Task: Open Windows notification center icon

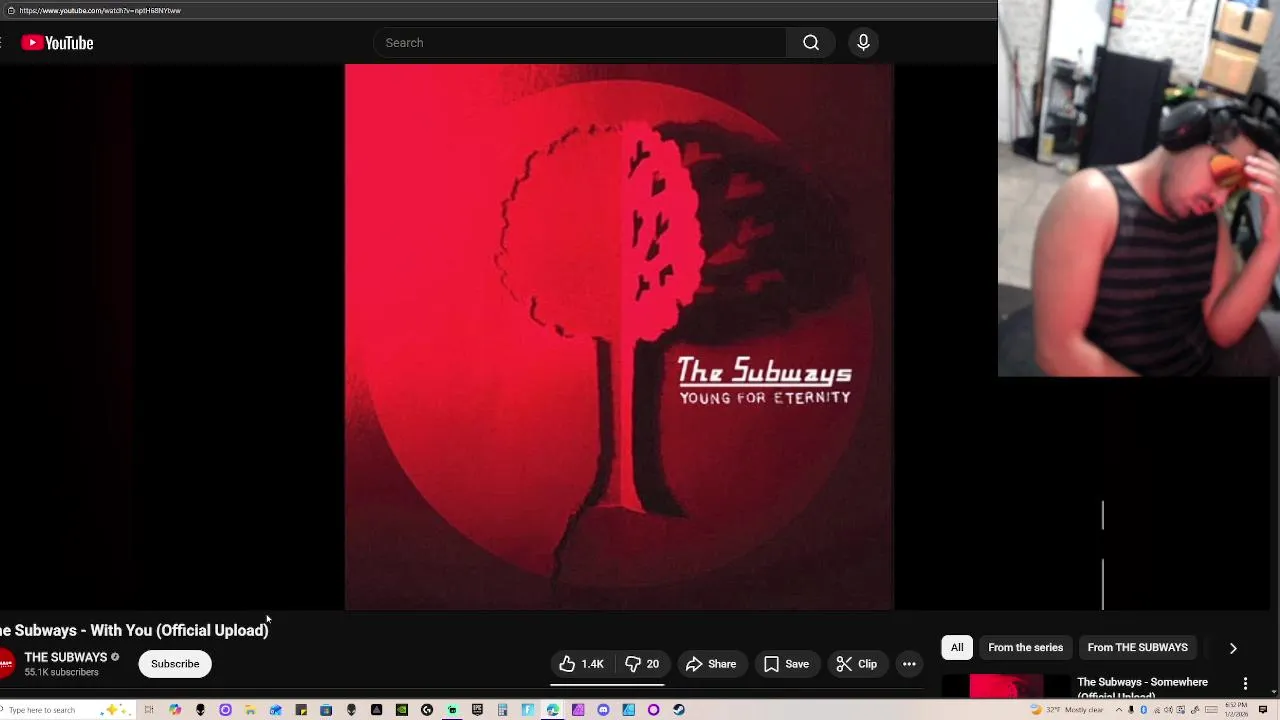Action: 1263,710
